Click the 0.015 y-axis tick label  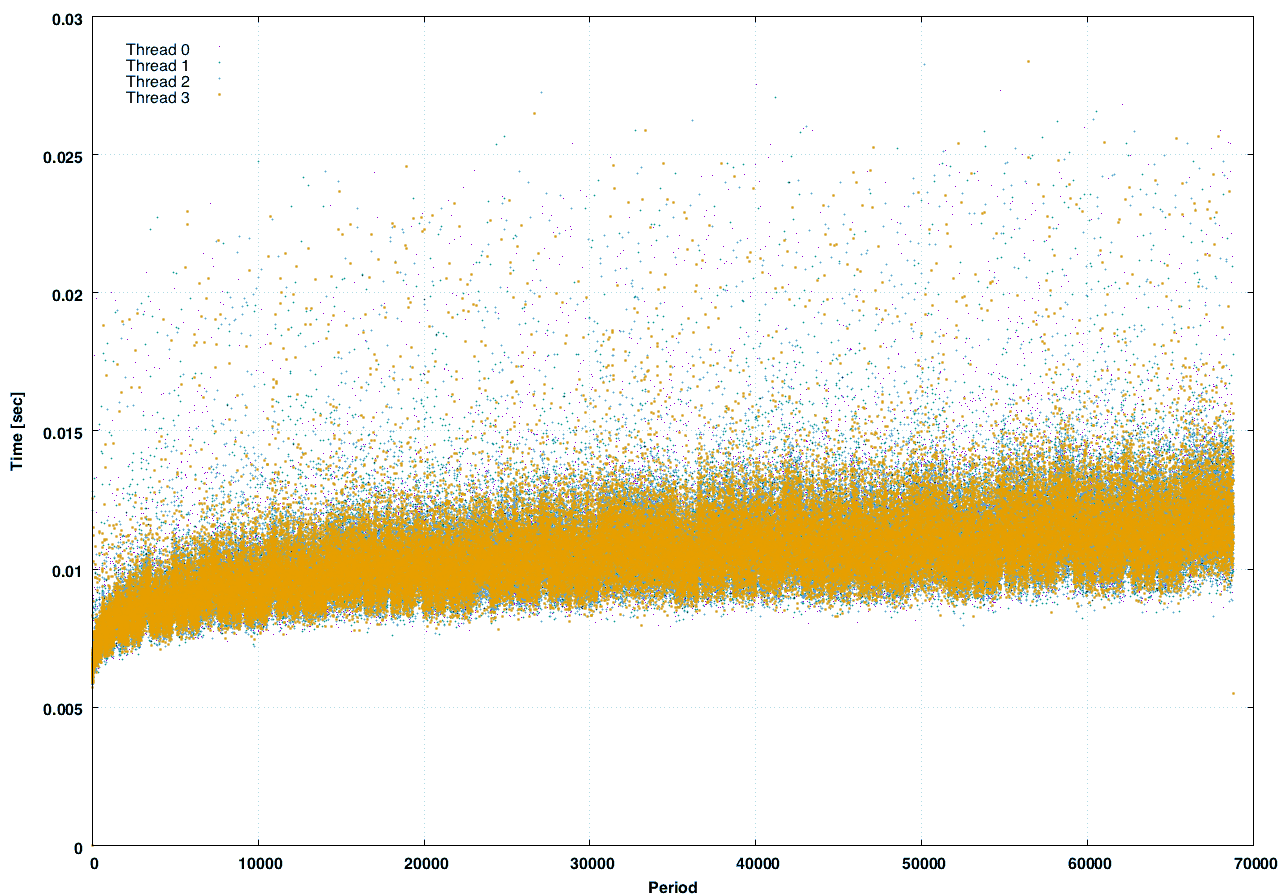(62, 432)
